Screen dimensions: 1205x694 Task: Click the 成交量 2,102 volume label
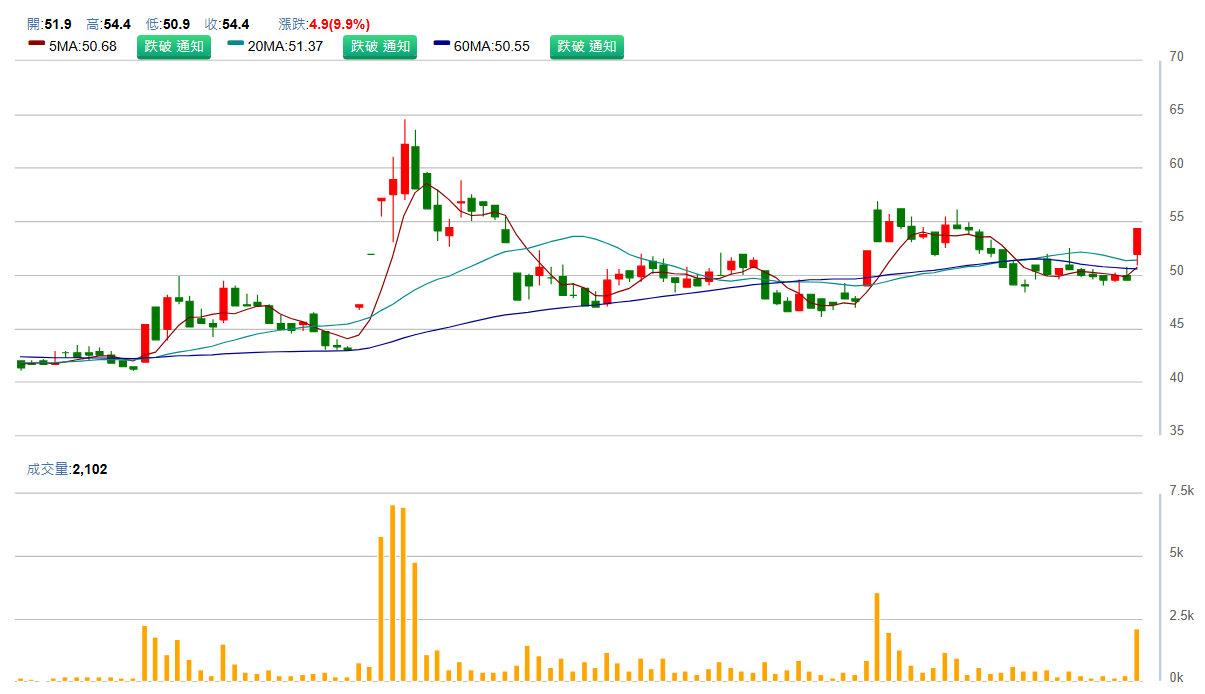pyautogui.click(x=68, y=468)
